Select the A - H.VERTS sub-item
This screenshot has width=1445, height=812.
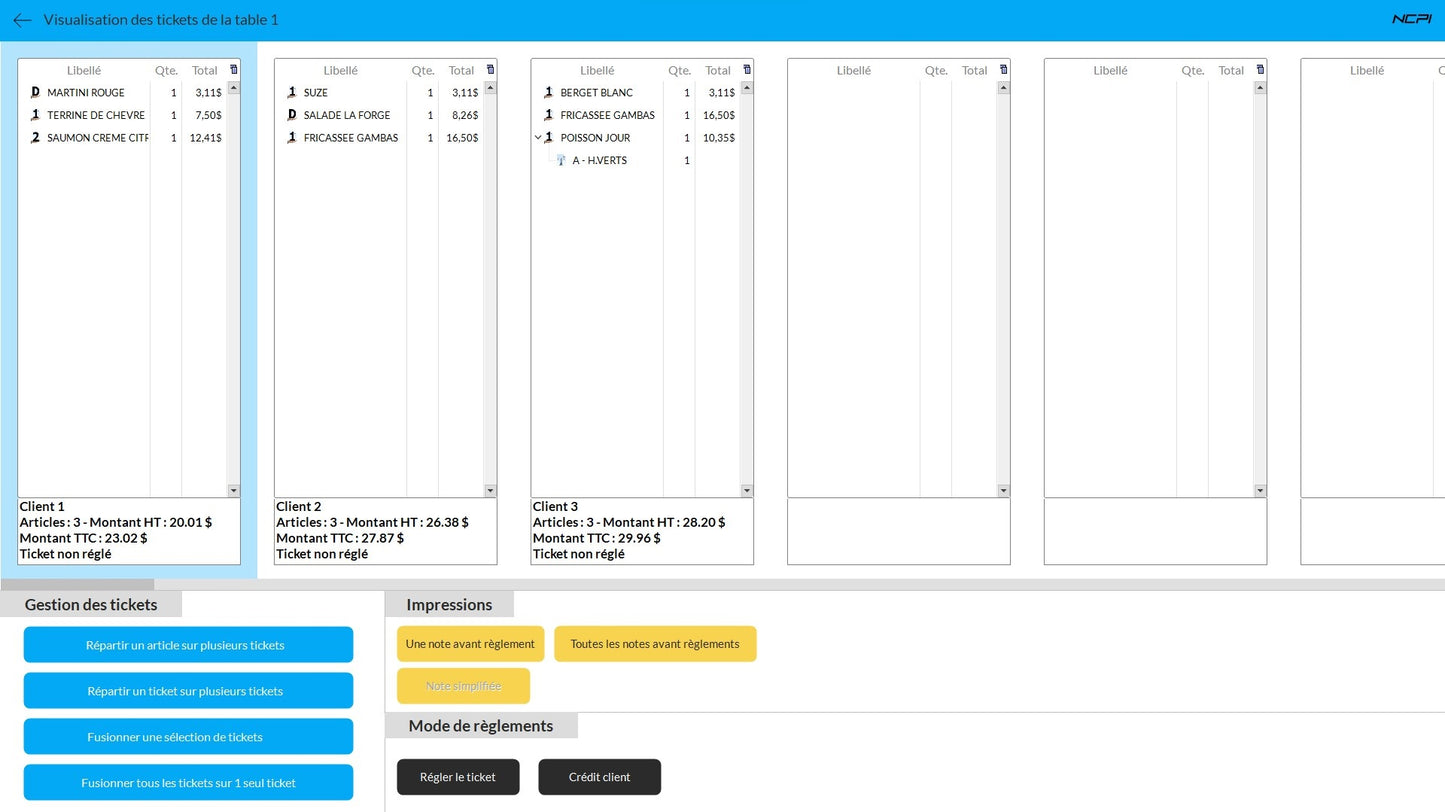(599, 160)
